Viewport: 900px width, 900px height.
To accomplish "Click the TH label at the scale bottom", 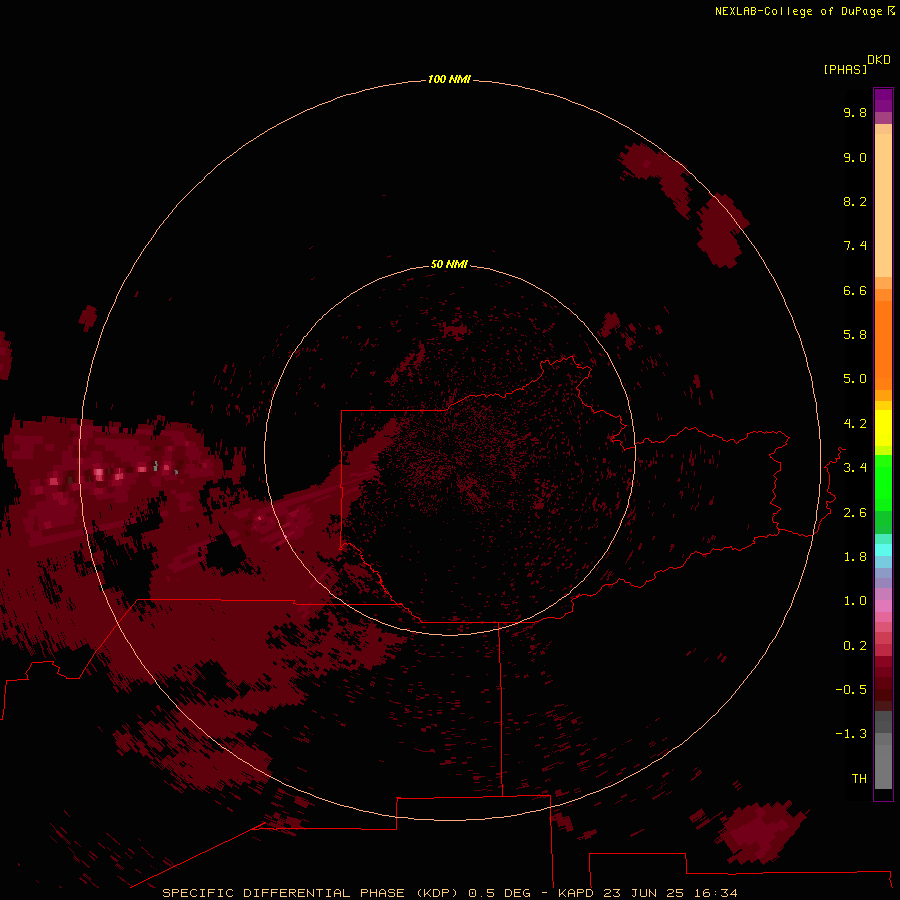I will coord(859,779).
